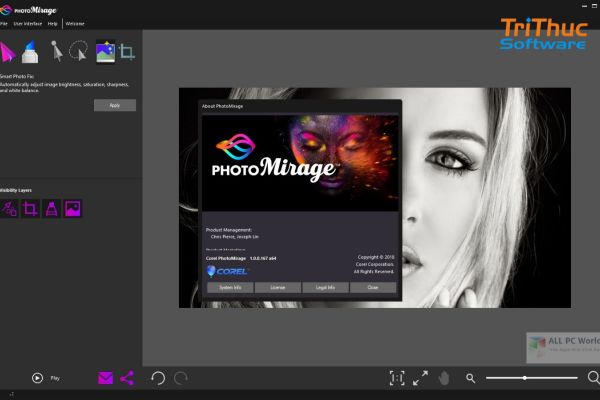Pick the dashed lasso selection tool
This screenshot has height=400, width=600.
[79, 51]
